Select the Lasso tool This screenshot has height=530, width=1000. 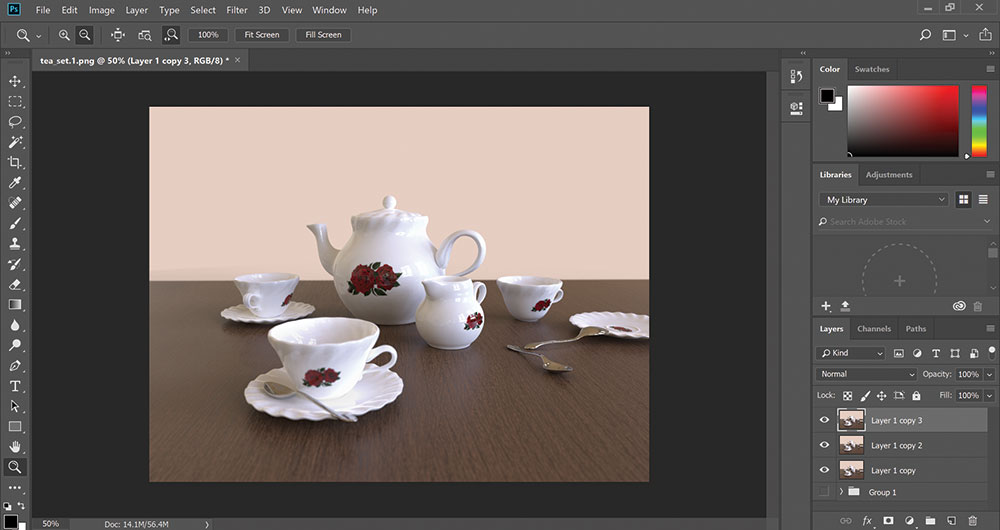coord(15,122)
